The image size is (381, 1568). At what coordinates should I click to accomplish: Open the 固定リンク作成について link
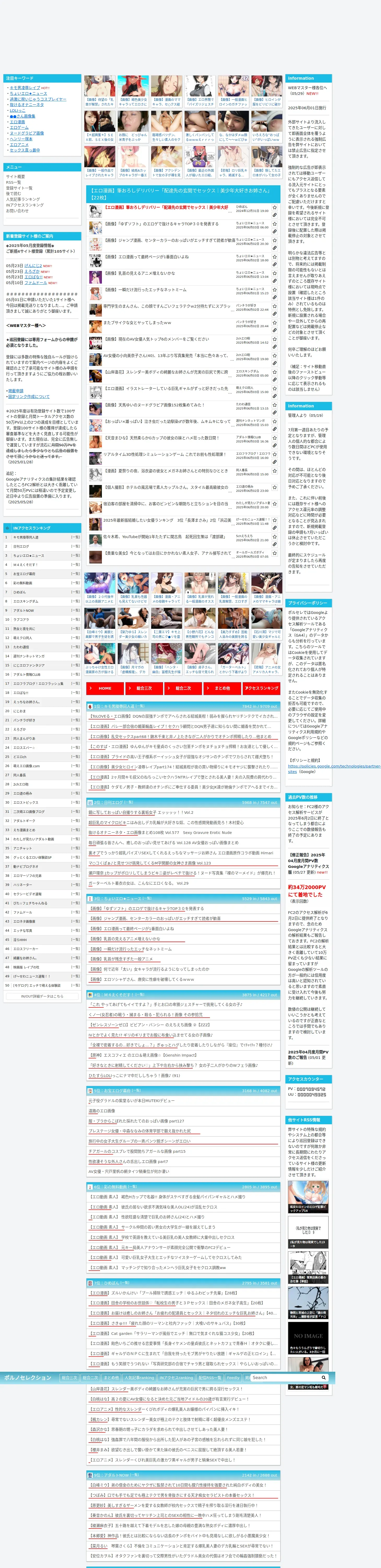click(x=29, y=397)
